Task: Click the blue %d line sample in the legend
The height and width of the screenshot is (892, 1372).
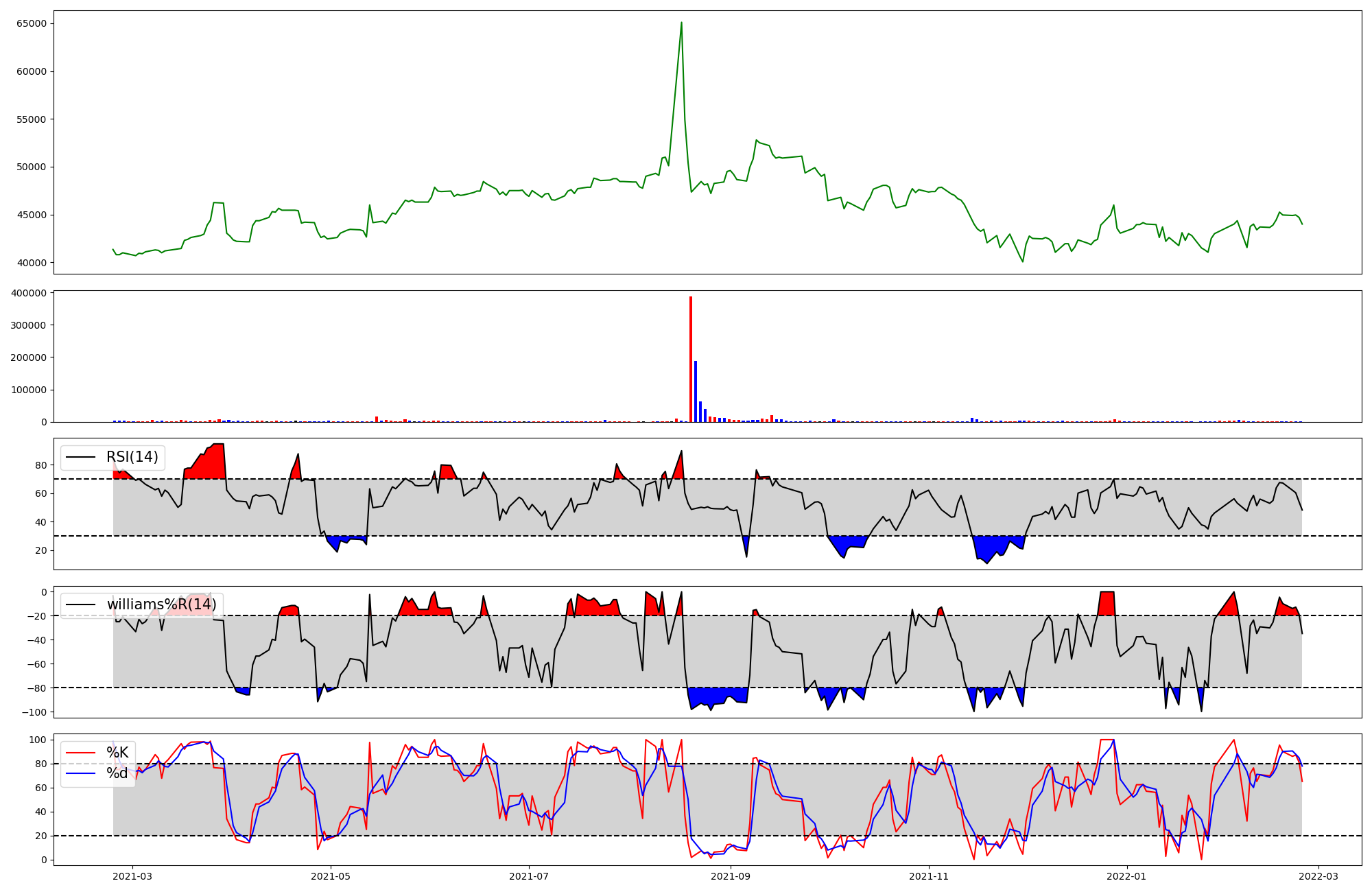Action: [81, 773]
